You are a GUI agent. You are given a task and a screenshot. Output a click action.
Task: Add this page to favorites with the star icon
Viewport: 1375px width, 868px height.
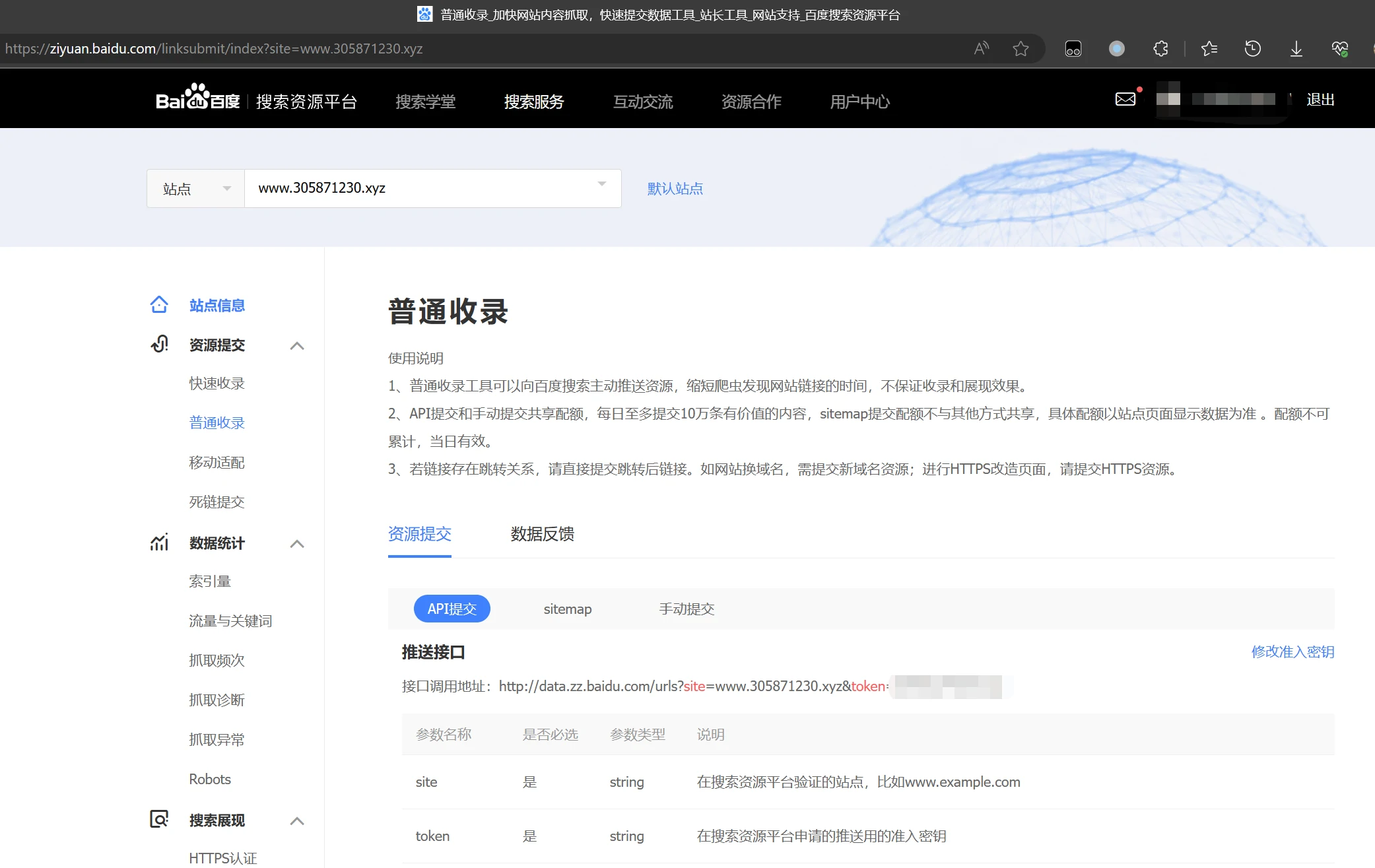[x=1021, y=48]
